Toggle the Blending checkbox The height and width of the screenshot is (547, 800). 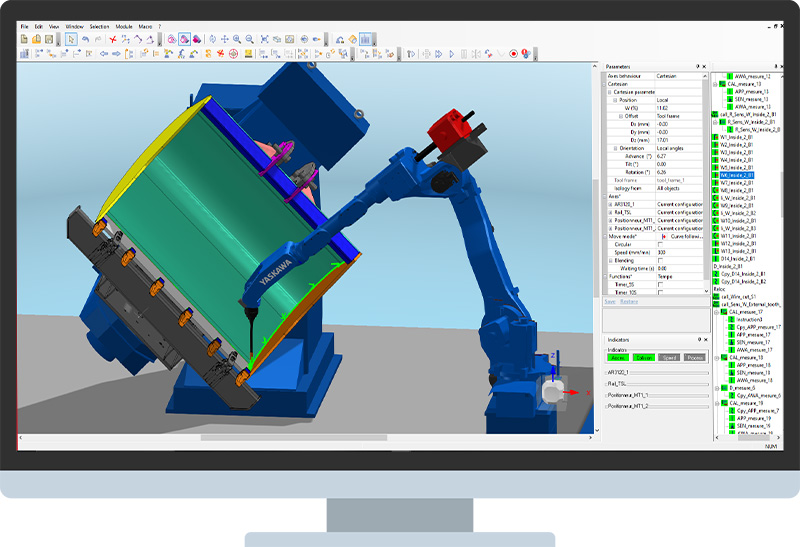[x=660, y=260]
